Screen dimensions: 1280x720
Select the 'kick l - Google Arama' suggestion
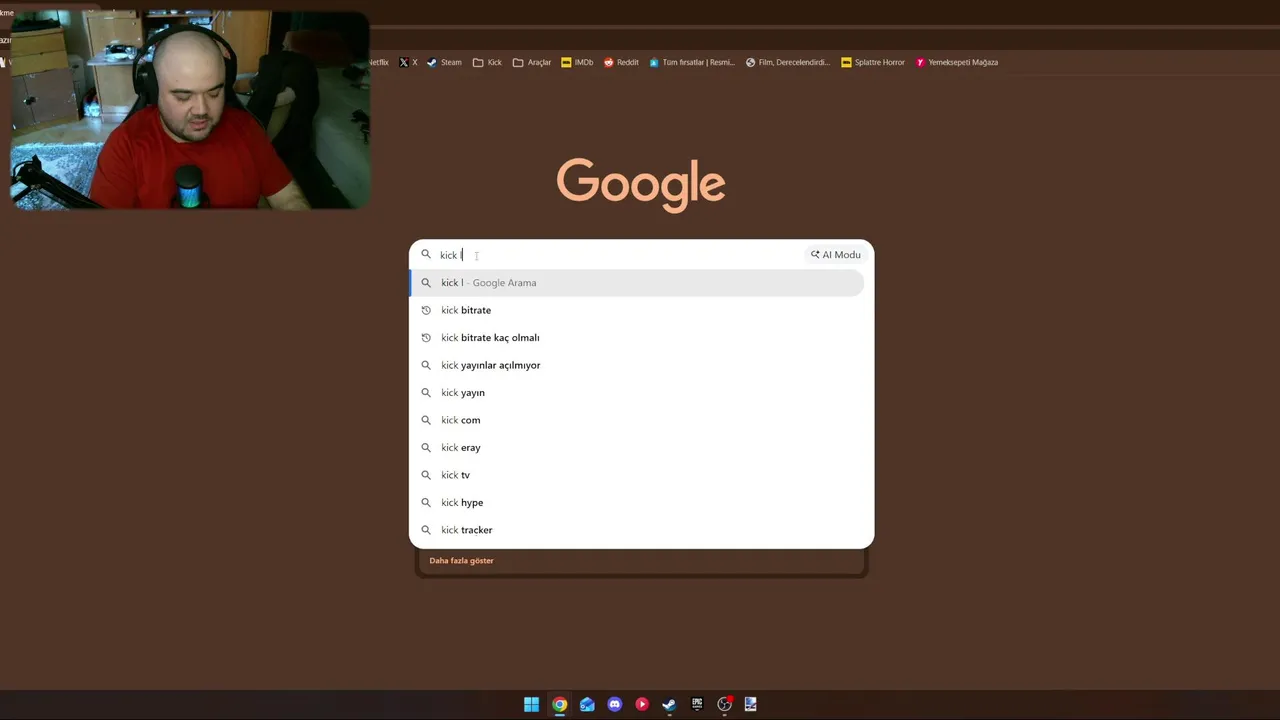637,283
